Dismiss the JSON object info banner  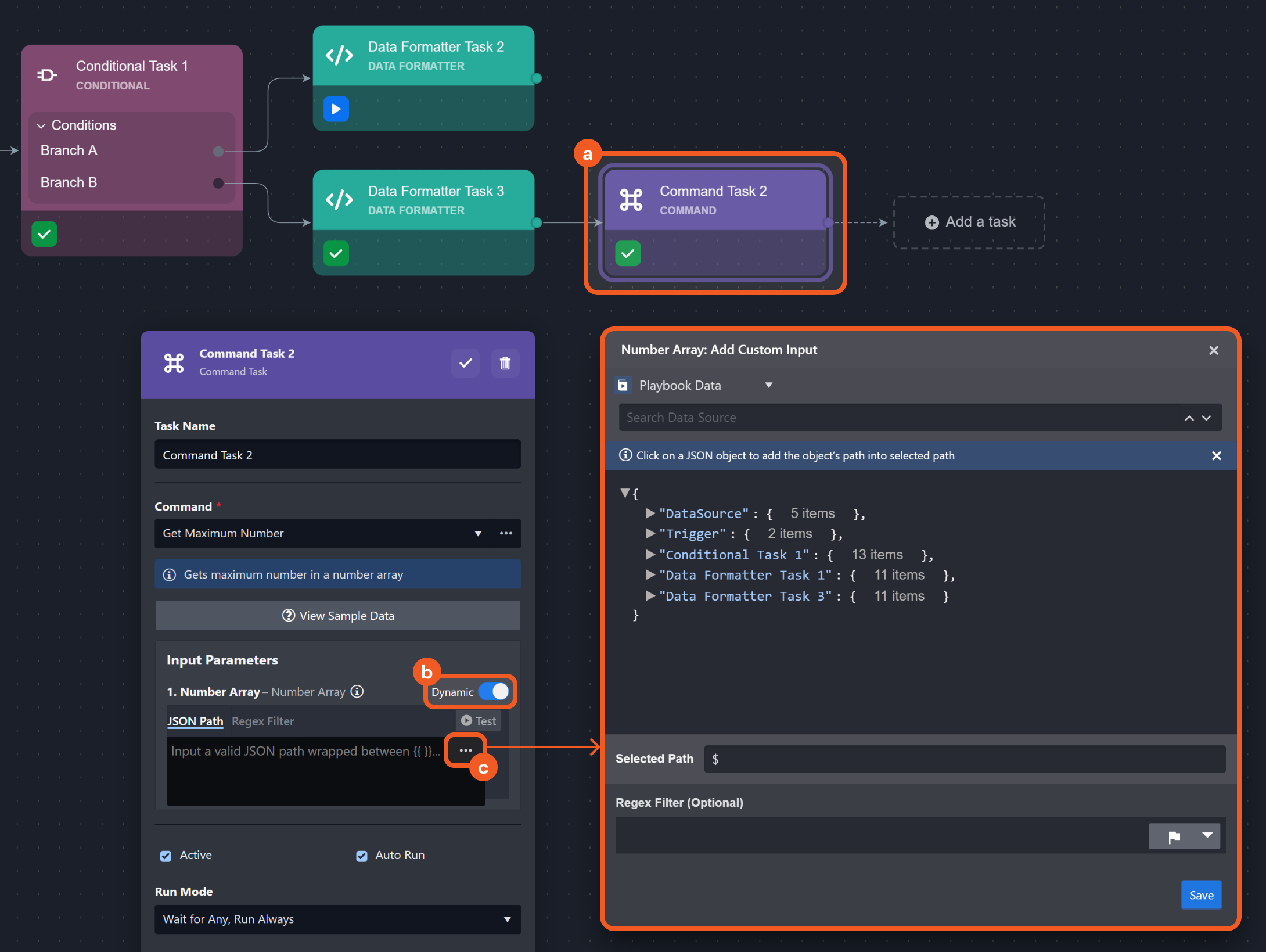pyautogui.click(x=1216, y=456)
